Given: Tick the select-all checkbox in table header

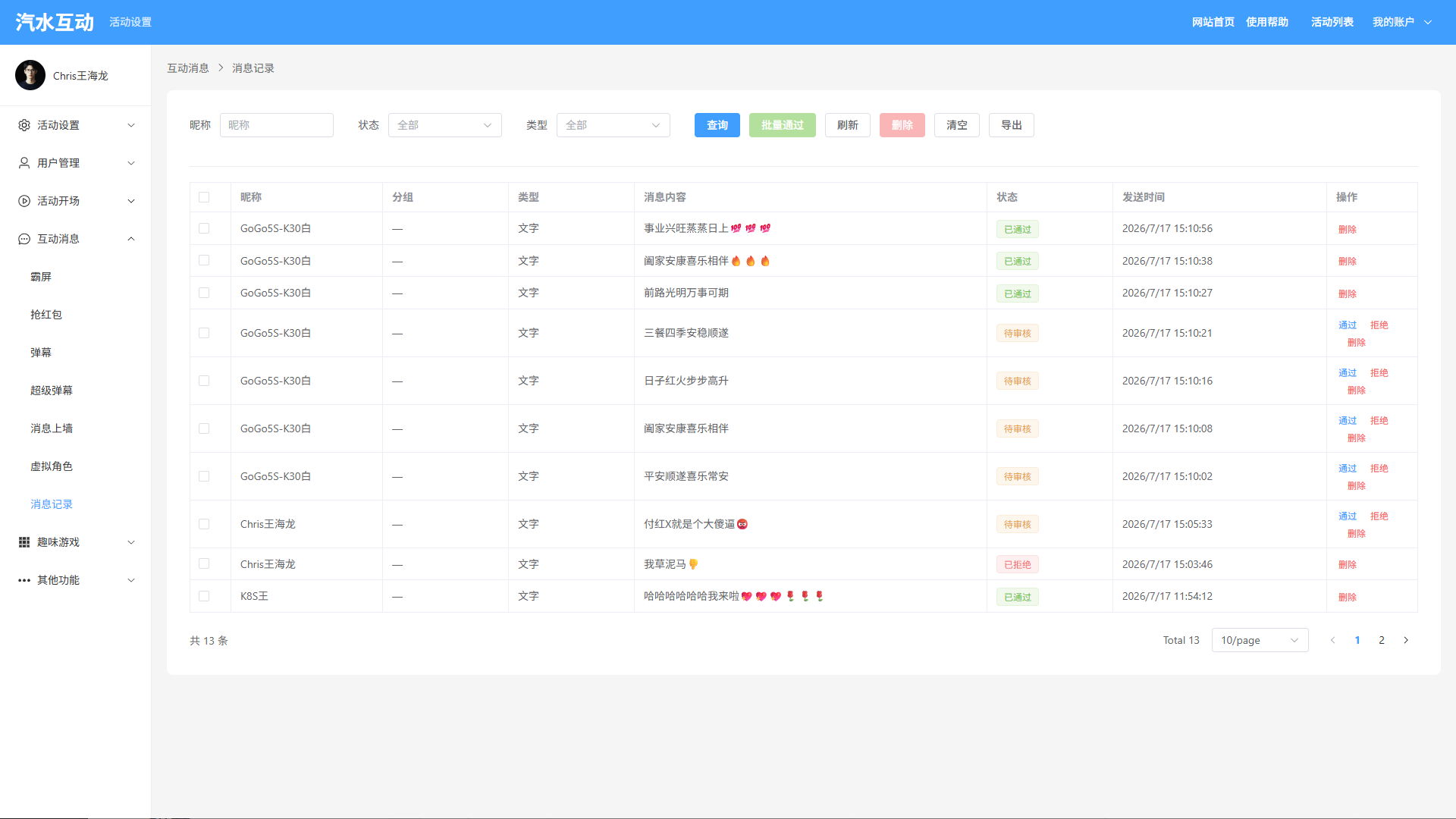Looking at the screenshot, I should (204, 197).
